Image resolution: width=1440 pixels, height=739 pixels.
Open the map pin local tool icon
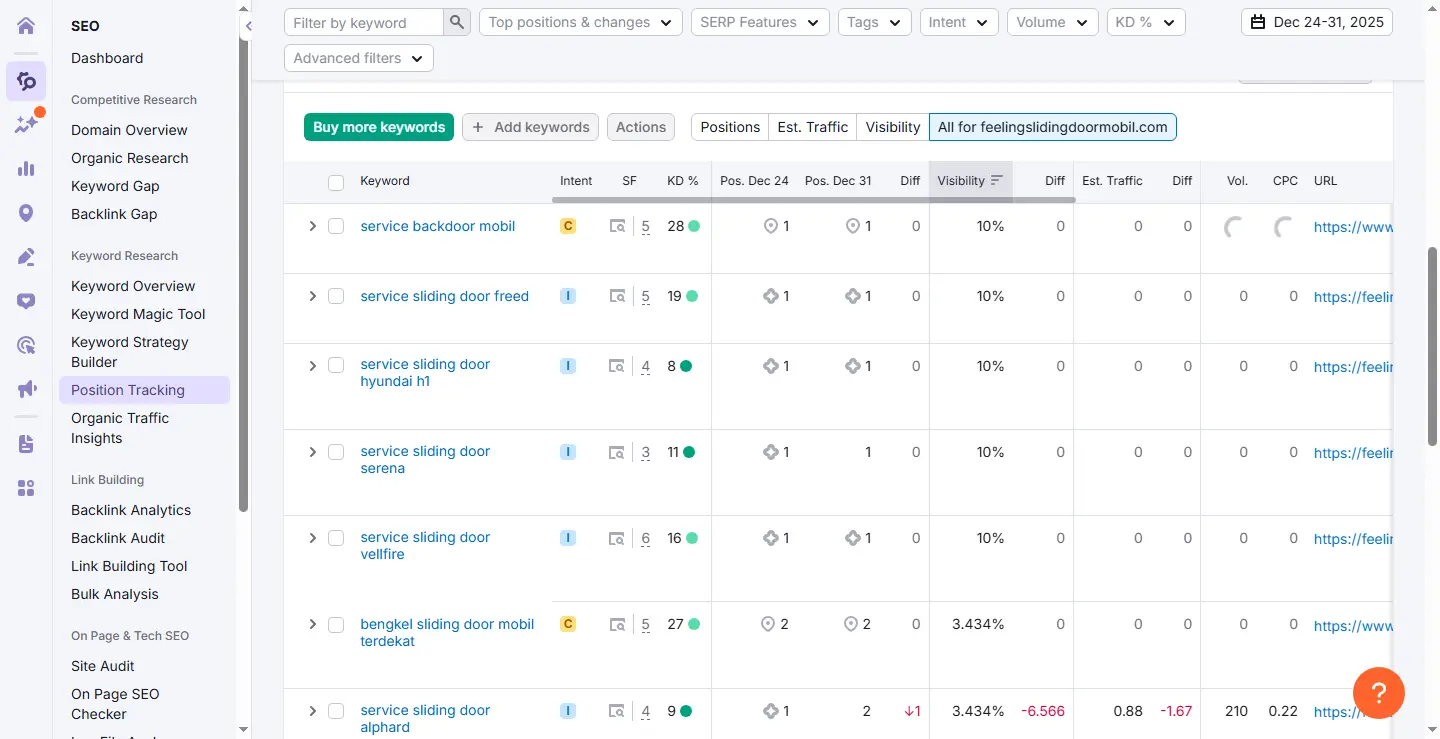26,212
